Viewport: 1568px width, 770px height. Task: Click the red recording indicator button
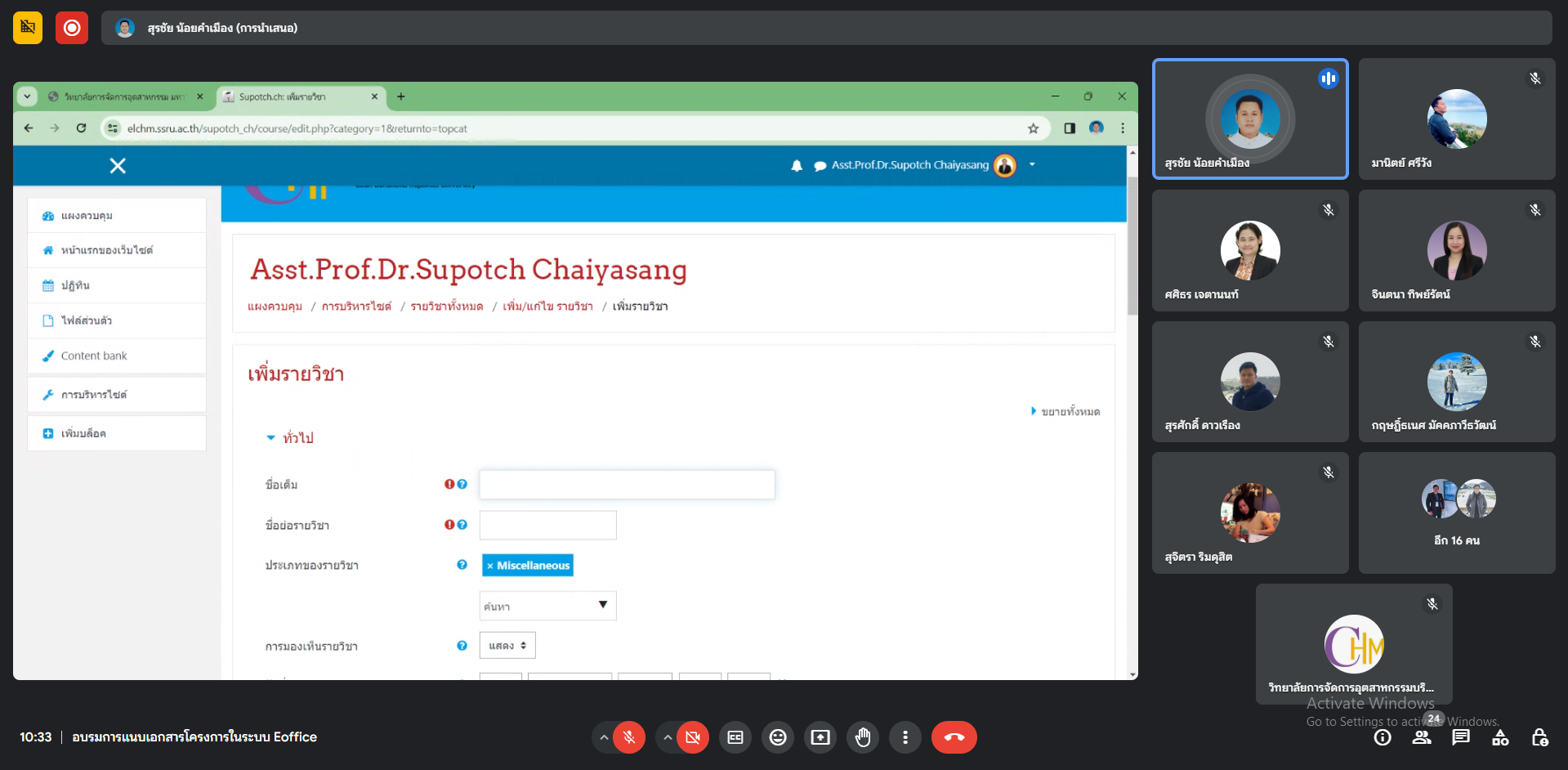(x=72, y=28)
